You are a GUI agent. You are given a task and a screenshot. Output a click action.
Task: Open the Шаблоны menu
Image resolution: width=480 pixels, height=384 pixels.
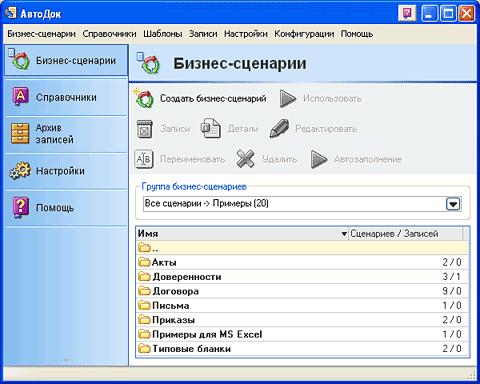(x=163, y=34)
